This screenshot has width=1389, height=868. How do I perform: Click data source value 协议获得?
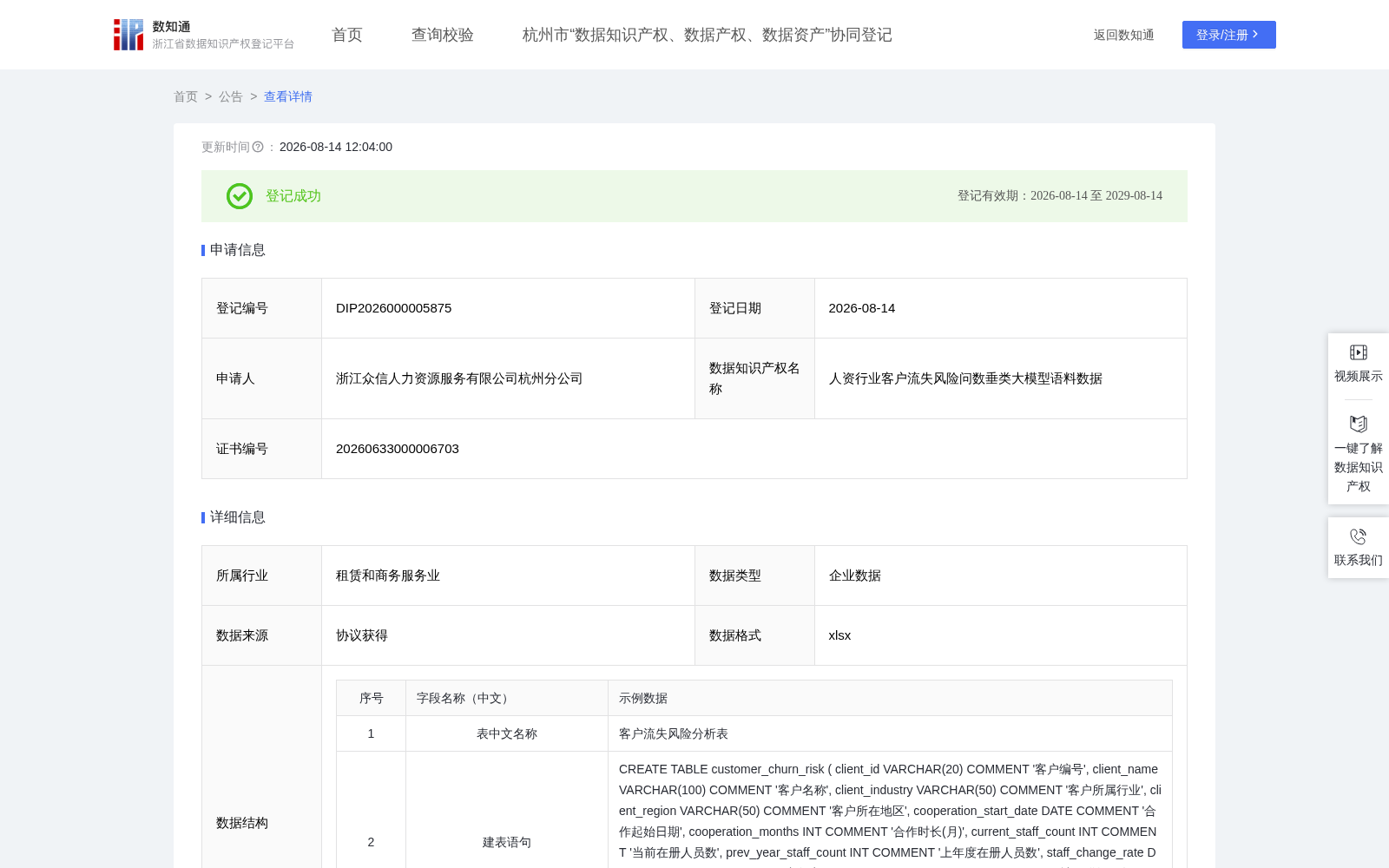click(362, 635)
